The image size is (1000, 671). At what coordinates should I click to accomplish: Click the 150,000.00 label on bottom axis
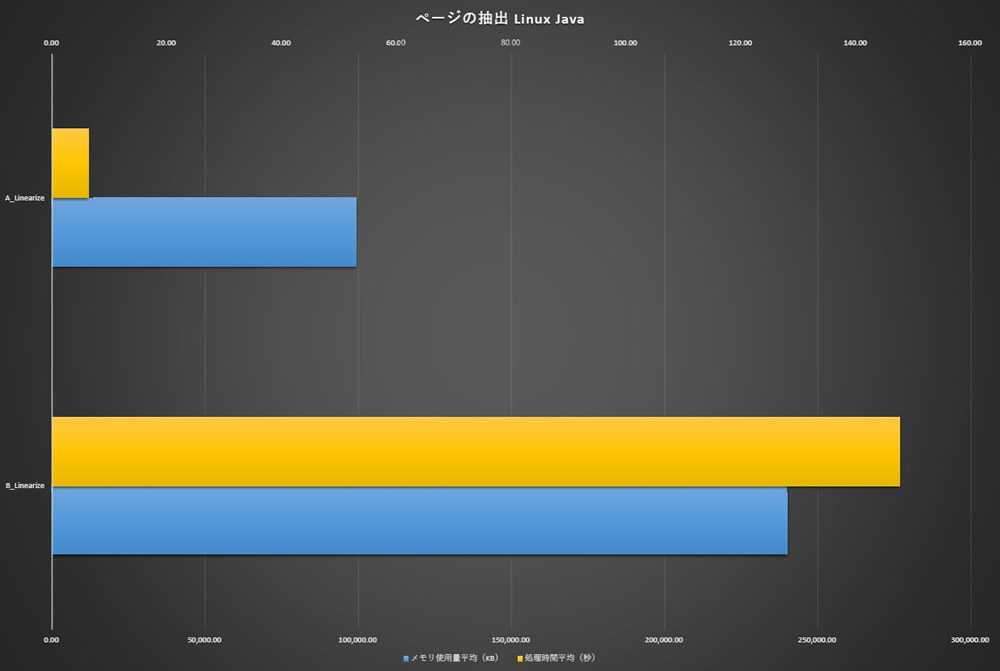point(510,639)
